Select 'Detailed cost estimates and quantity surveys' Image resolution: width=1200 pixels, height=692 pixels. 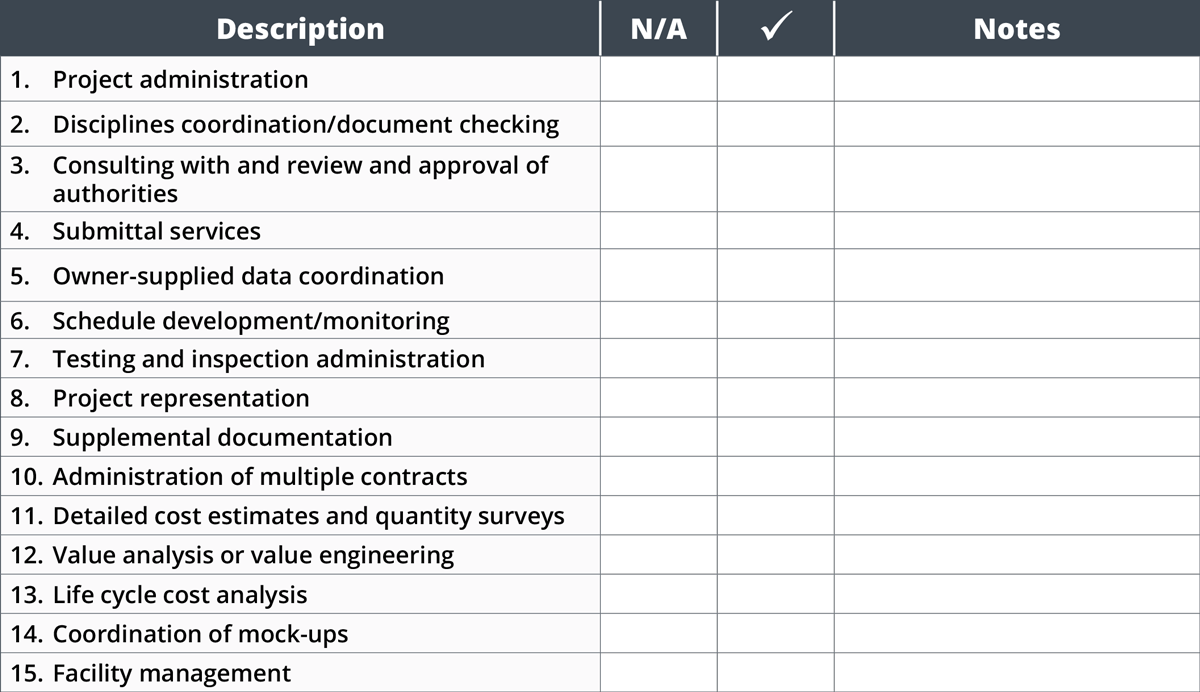(x=308, y=516)
